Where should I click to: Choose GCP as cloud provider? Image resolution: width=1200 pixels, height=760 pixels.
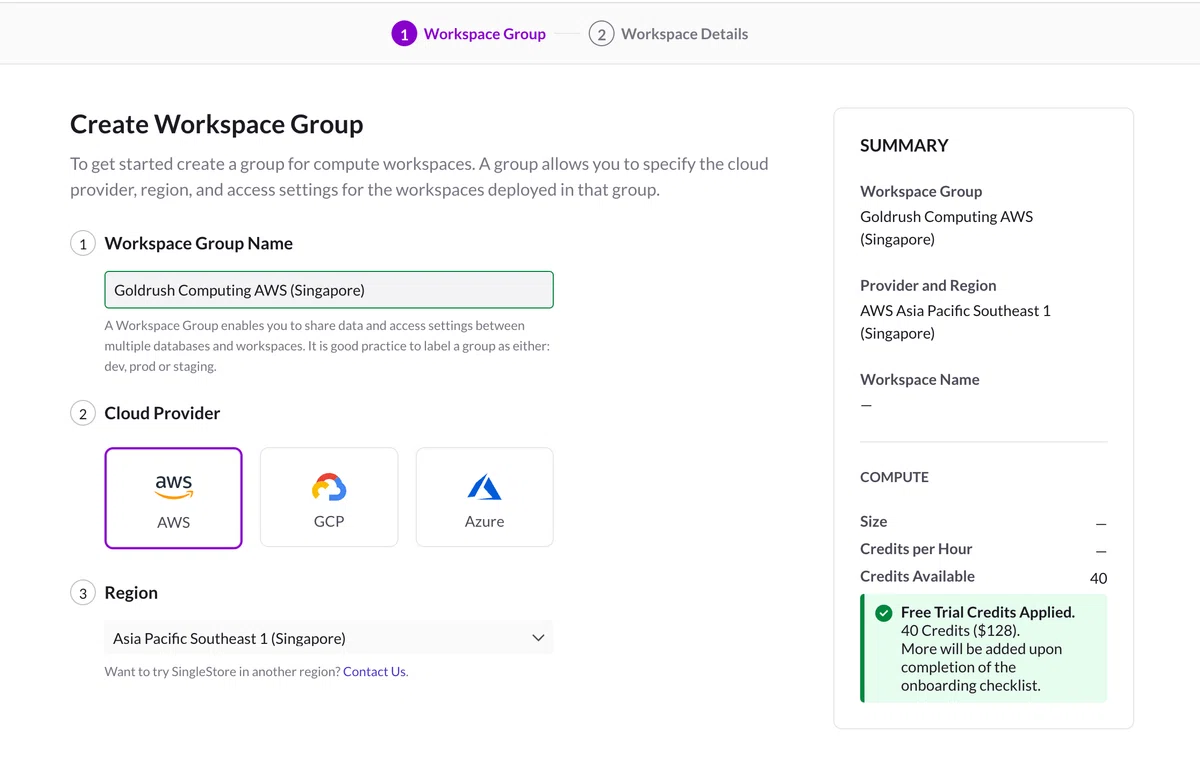coord(329,497)
